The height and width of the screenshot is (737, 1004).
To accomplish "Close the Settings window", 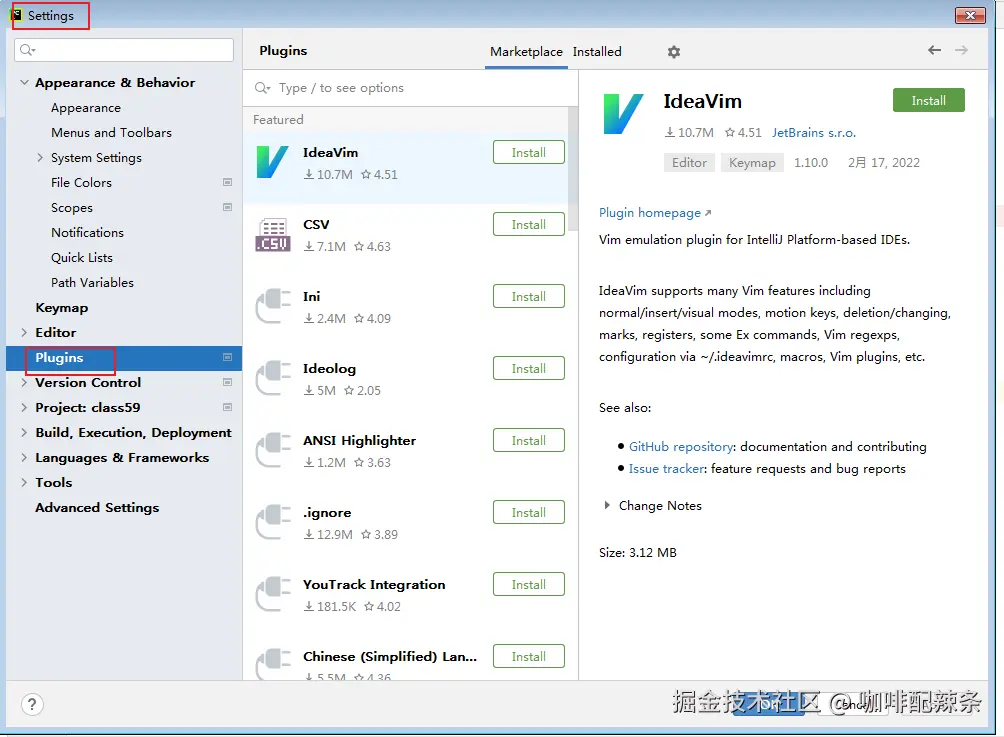I will (x=970, y=15).
